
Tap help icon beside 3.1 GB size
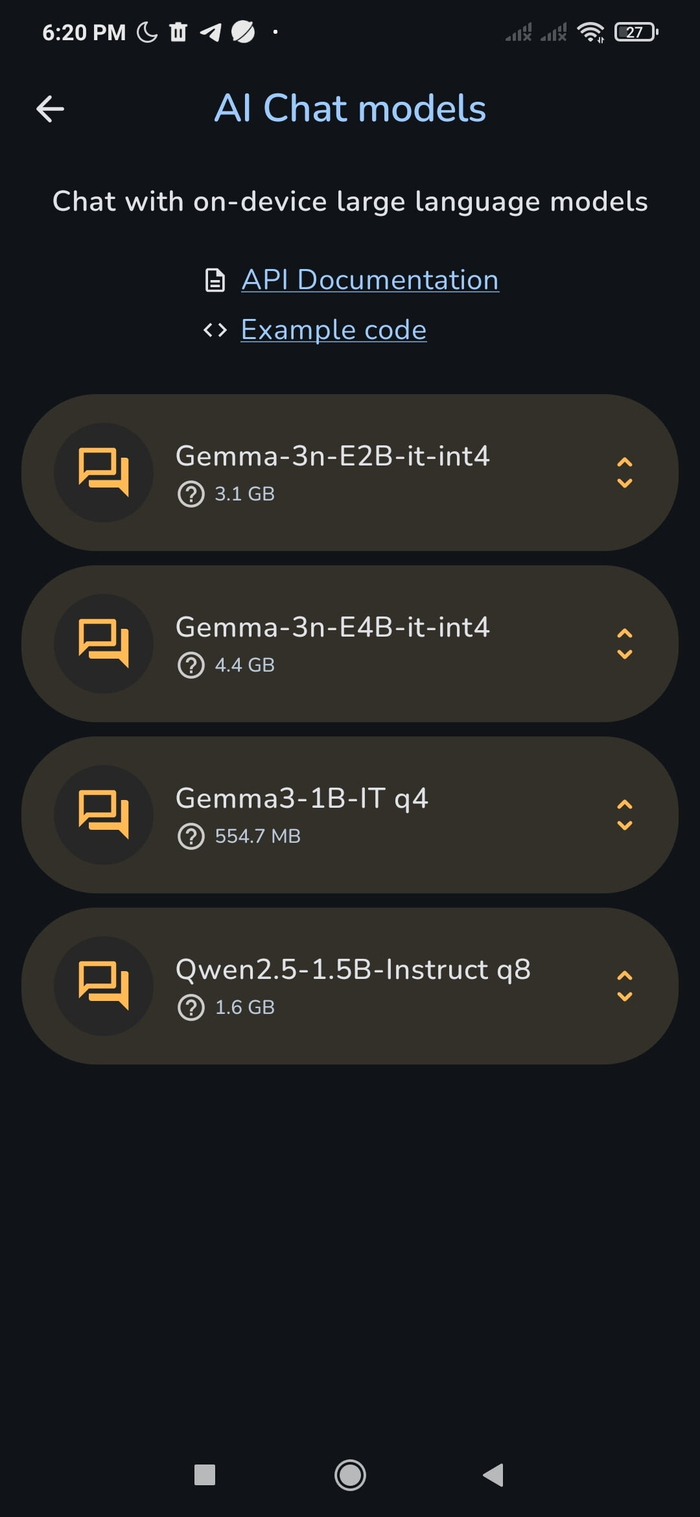190,494
